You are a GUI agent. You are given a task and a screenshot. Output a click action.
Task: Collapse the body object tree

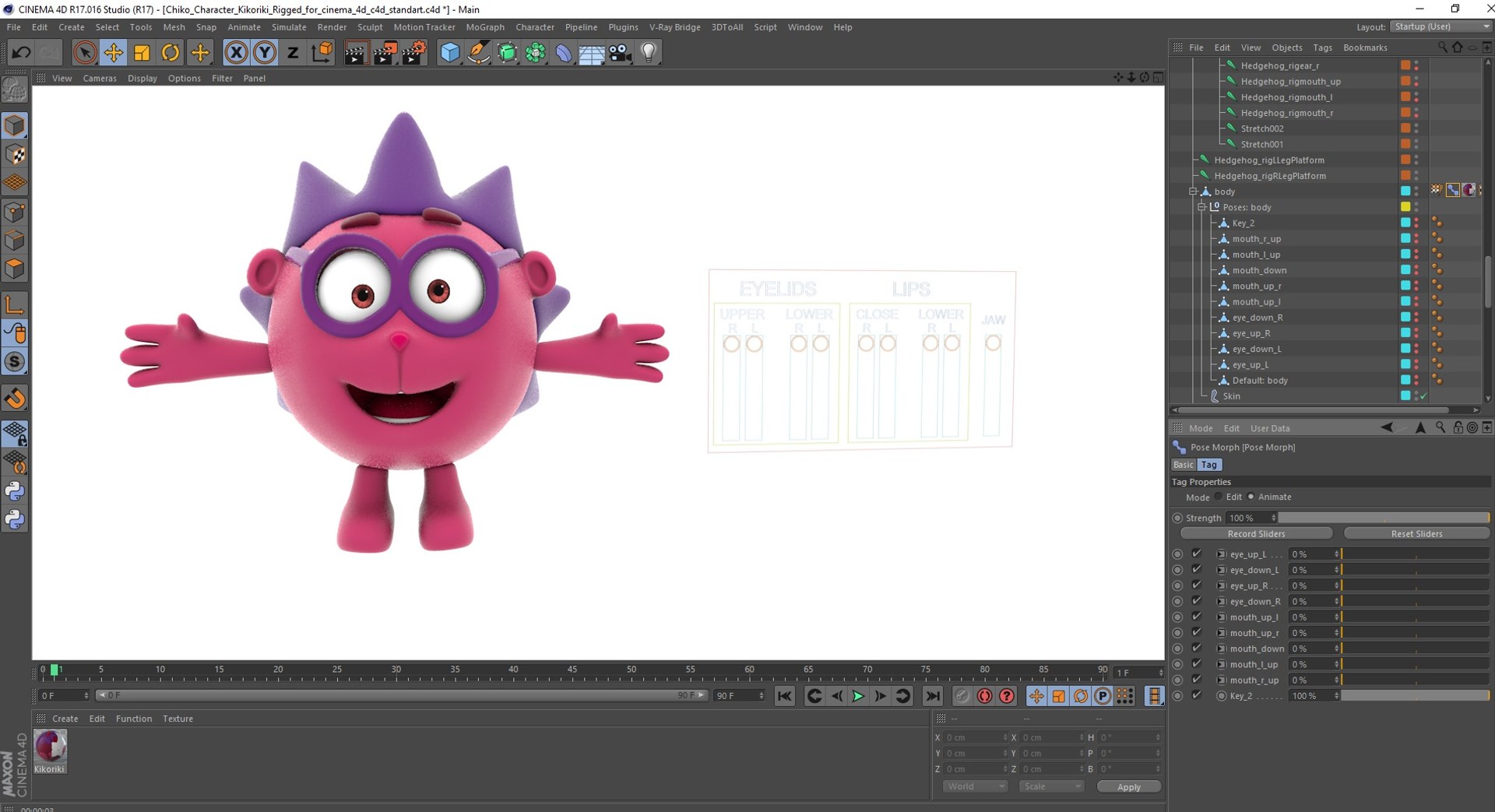pyautogui.click(x=1193, y=192)
